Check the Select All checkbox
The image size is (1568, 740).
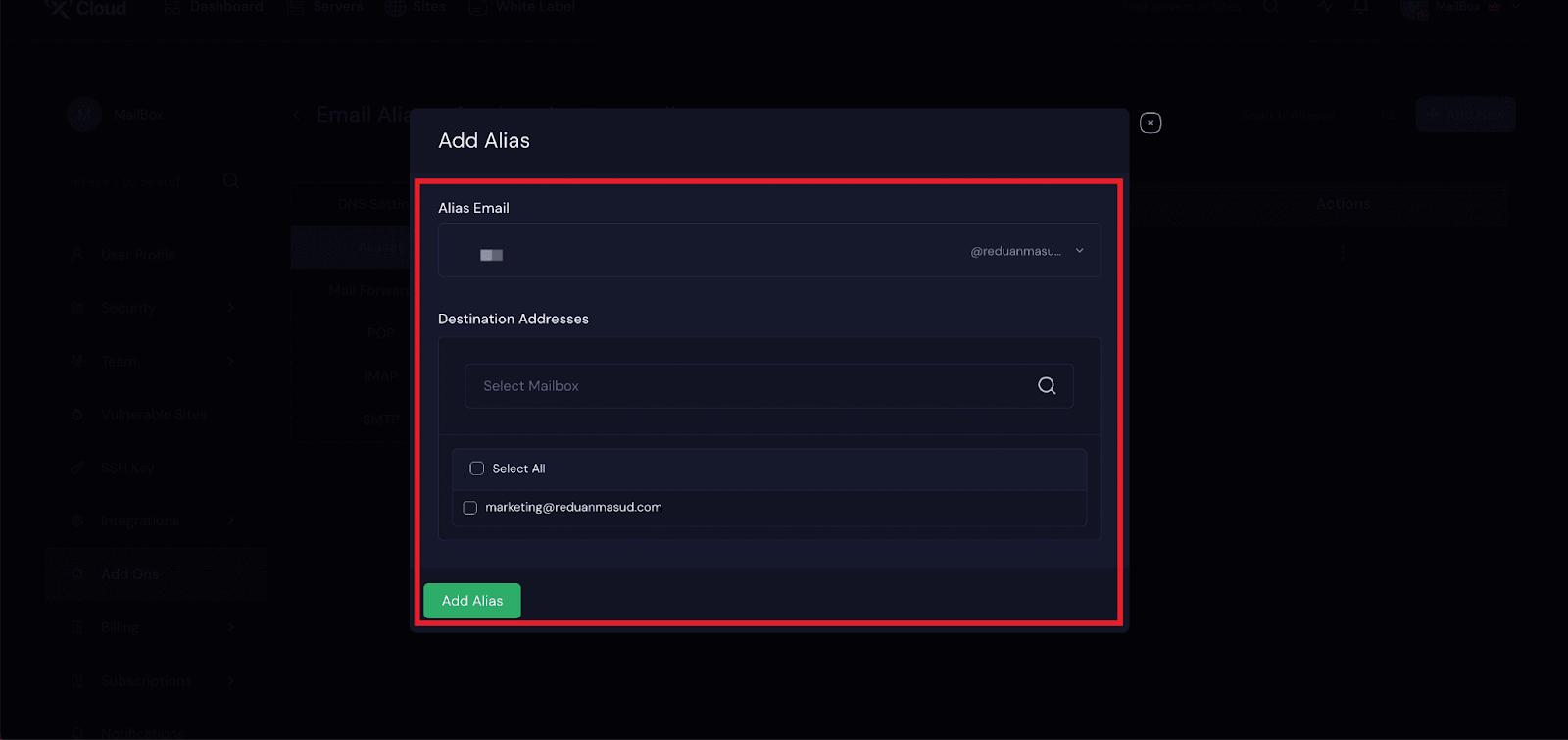[x=477, y=469]
